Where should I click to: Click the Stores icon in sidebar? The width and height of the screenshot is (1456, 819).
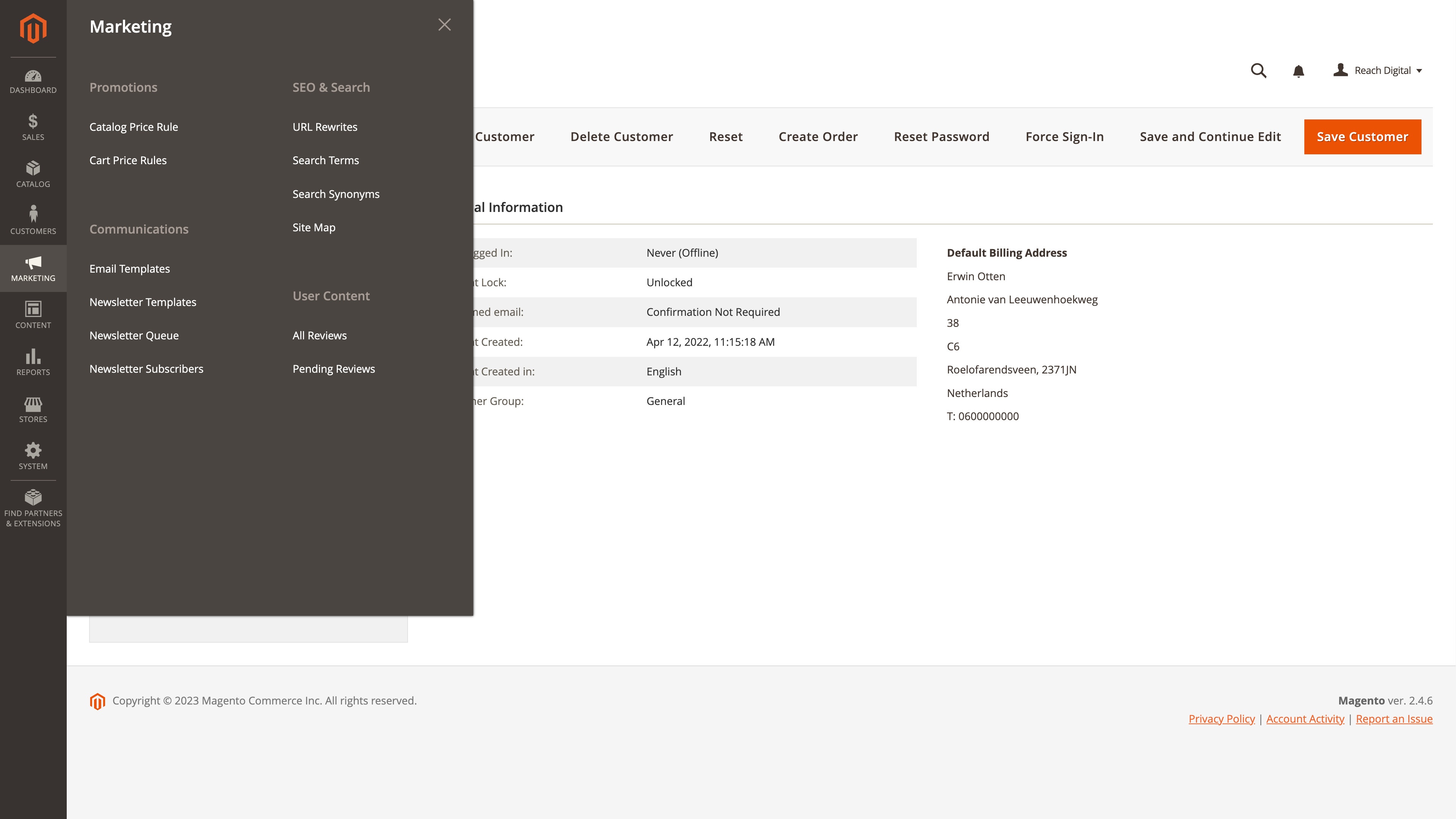click(x=33, y=409)
